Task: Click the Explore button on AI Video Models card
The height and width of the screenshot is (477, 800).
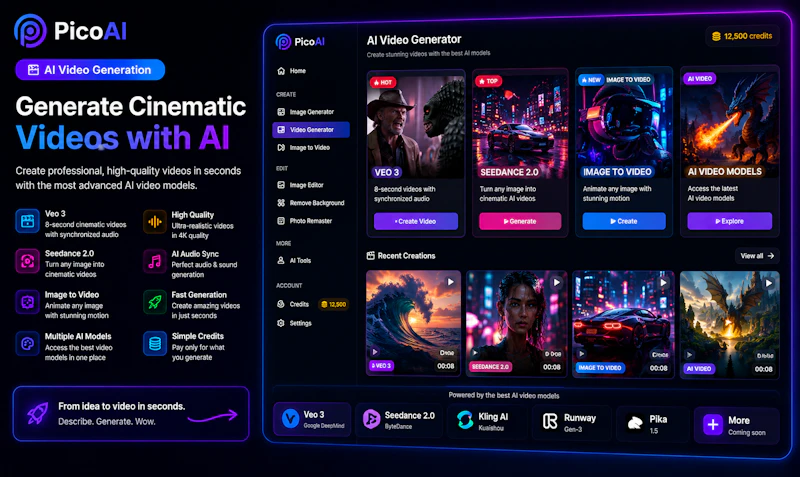Action: (x=730, y=221)
